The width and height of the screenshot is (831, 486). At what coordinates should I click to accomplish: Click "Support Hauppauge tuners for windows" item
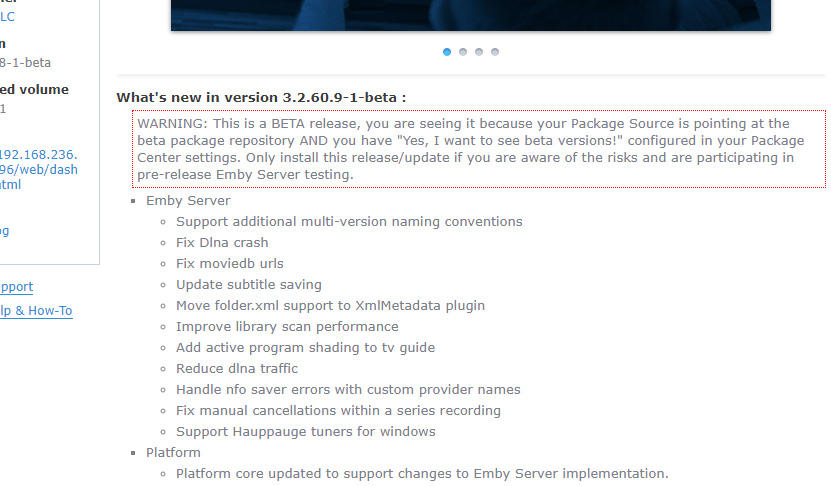click(x=305, y=431)
